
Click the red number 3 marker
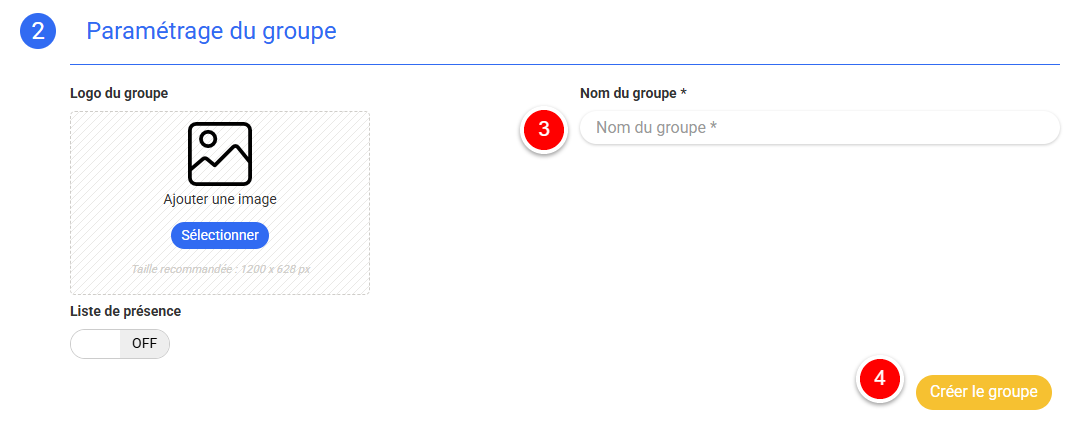tap(544, 129)
